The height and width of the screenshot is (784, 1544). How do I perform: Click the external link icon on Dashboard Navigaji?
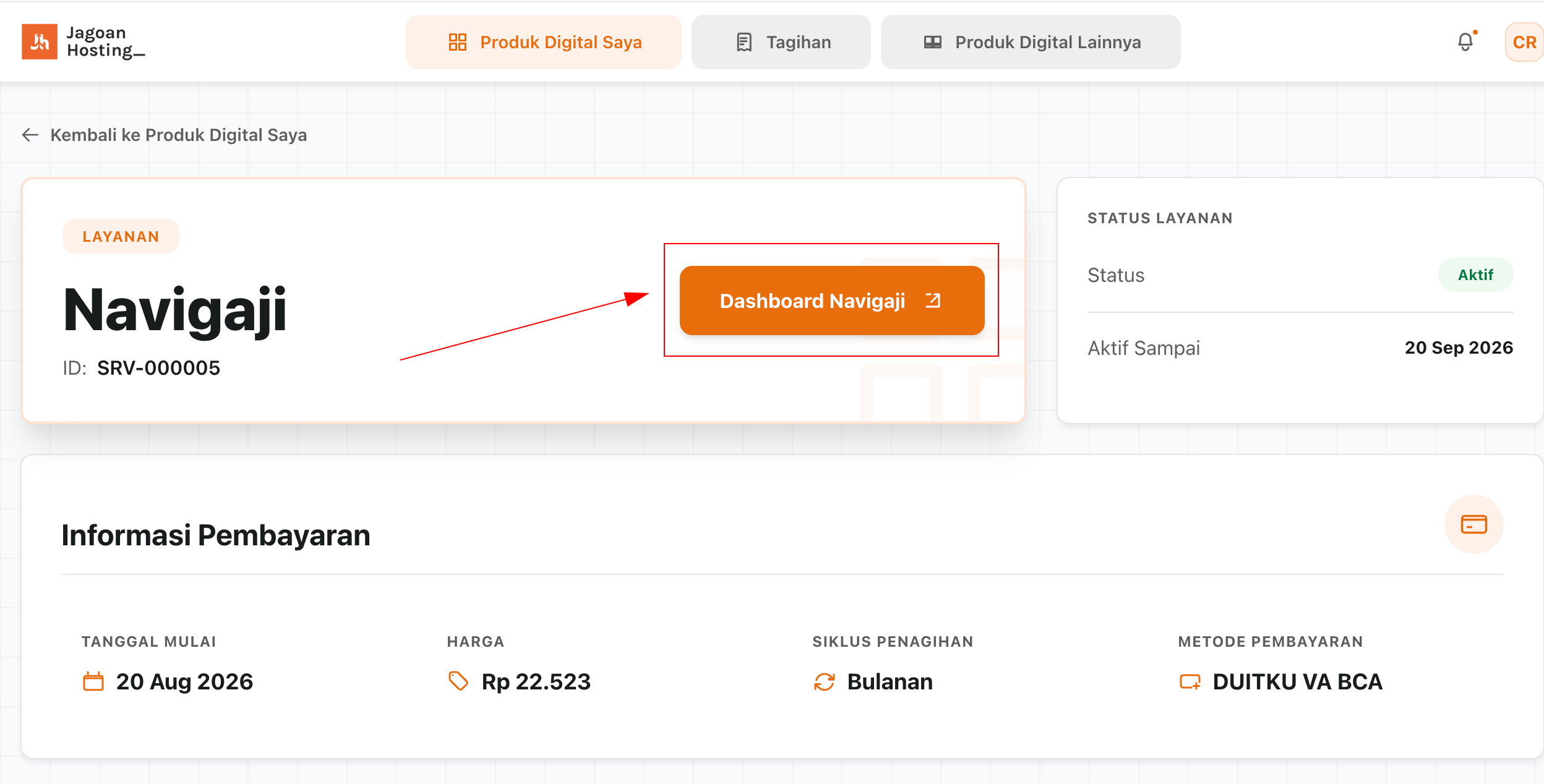[933, 300]
